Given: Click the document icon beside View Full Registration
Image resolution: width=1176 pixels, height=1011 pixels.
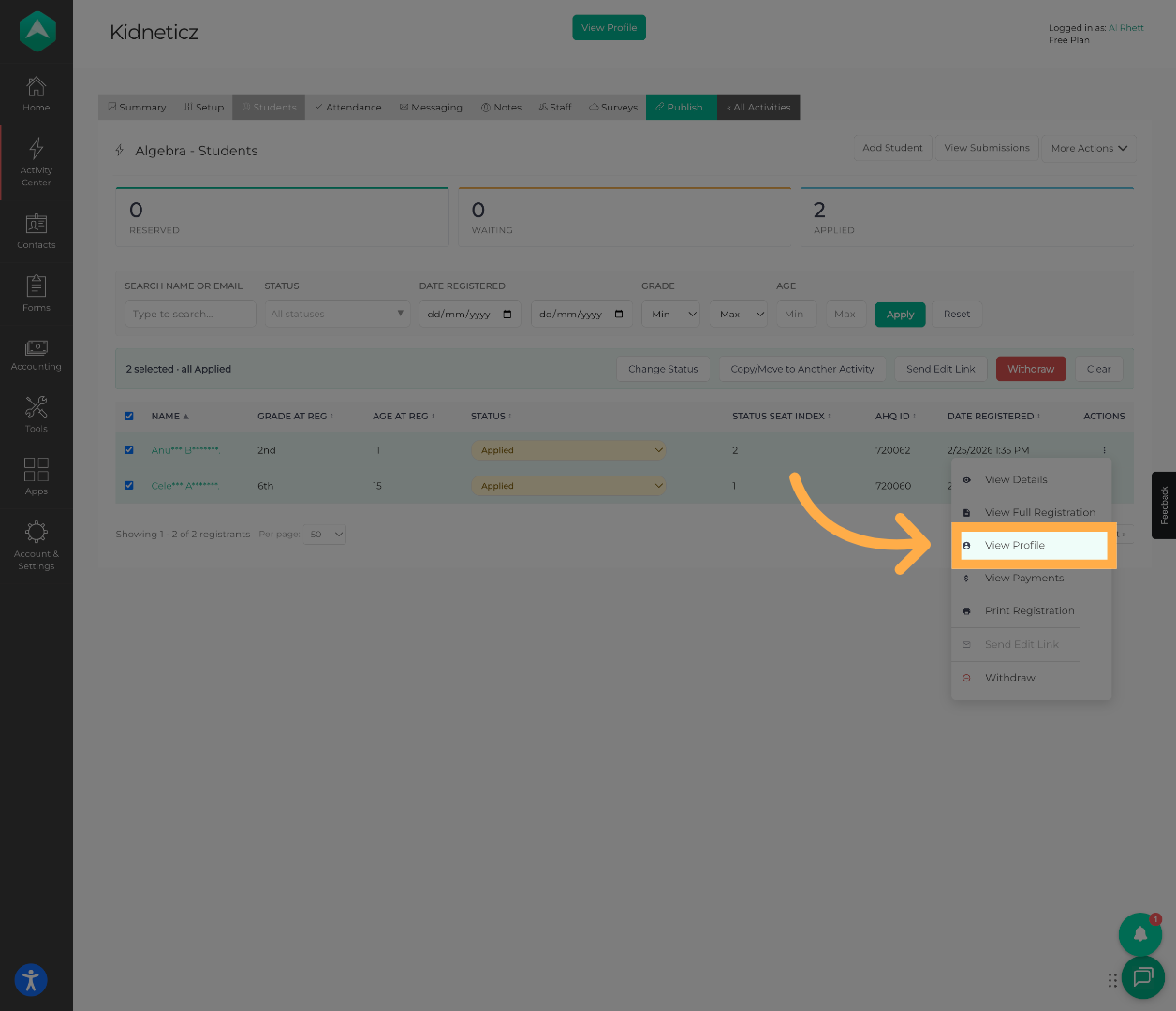Looking at the screenshot, I should (x=966, y=512).
